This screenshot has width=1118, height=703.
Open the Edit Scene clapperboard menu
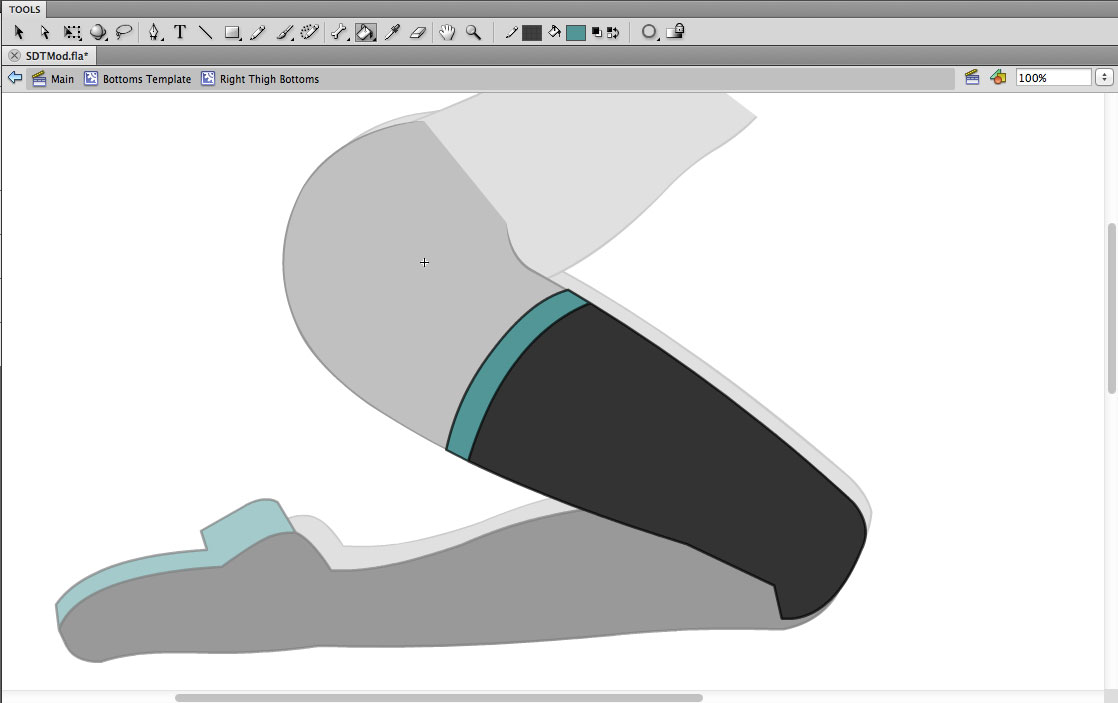click(x=971, y=78)
